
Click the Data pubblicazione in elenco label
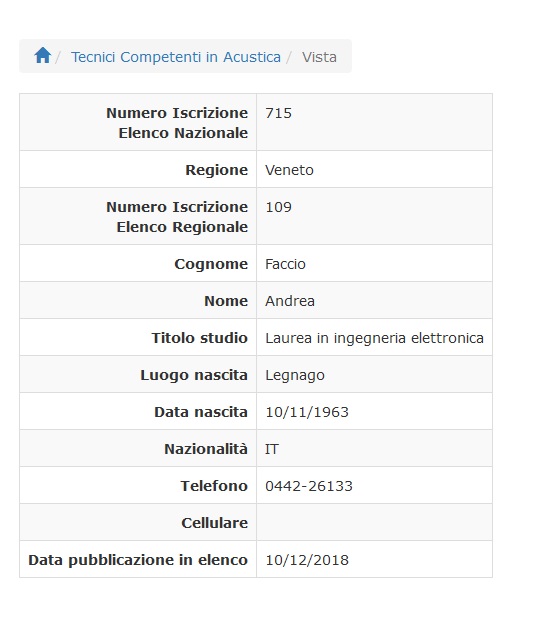click(x=138, y=560)
